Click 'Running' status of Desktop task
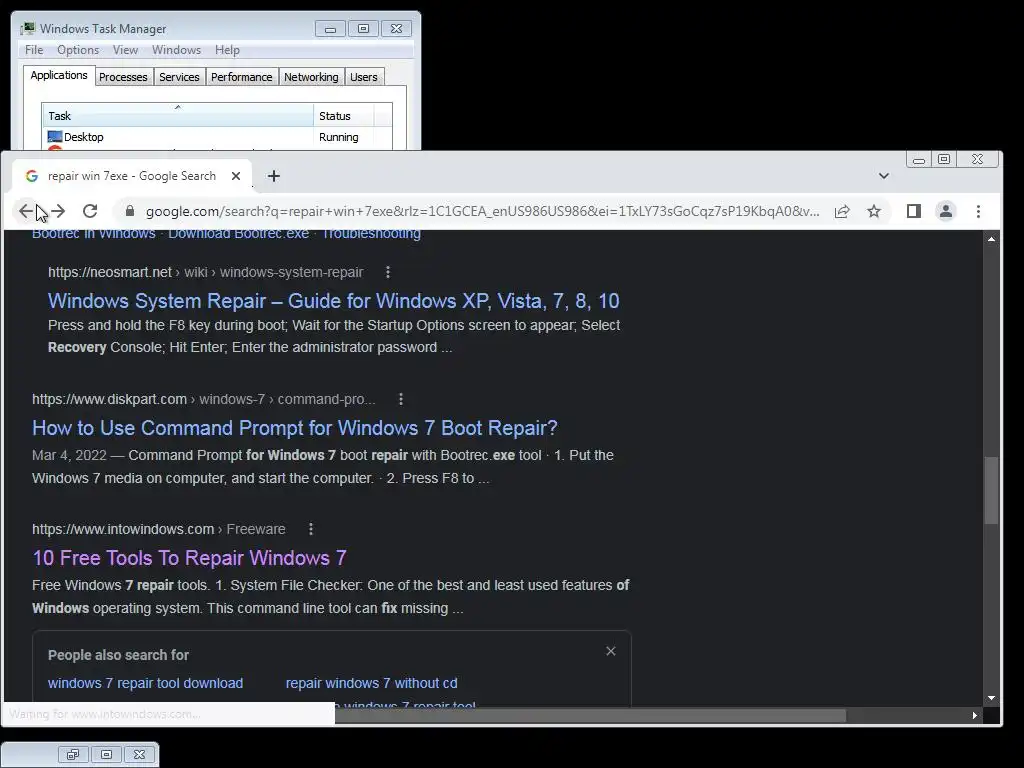This screenshot has height=768, width=1024. [338, 137]
